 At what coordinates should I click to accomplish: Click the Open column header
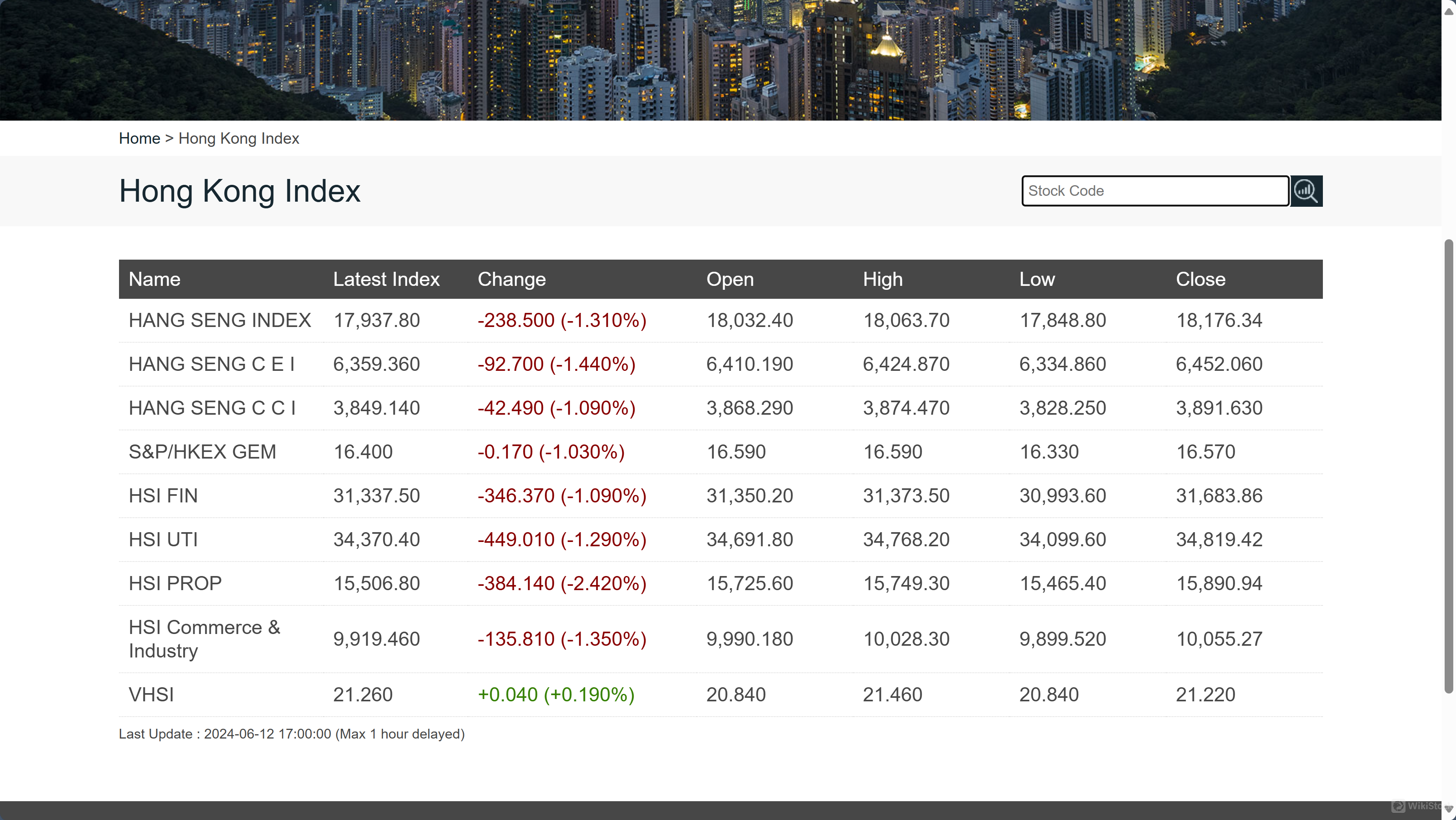click(x=730, y=279)
